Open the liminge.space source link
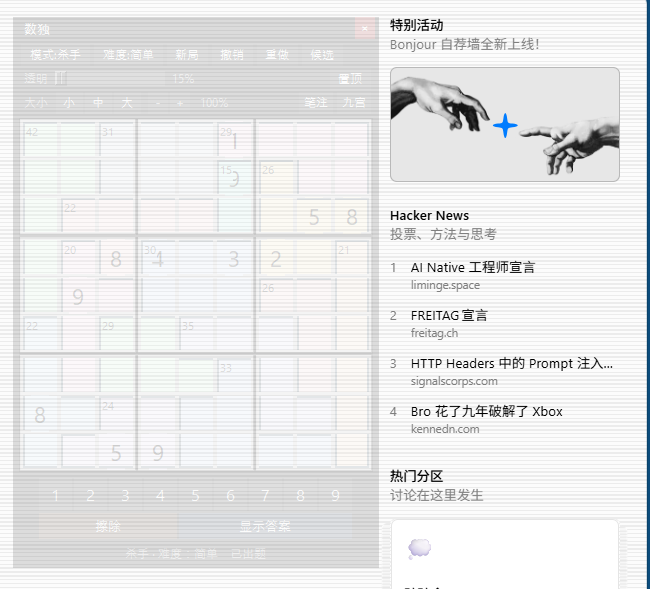 tap(445, 285)
